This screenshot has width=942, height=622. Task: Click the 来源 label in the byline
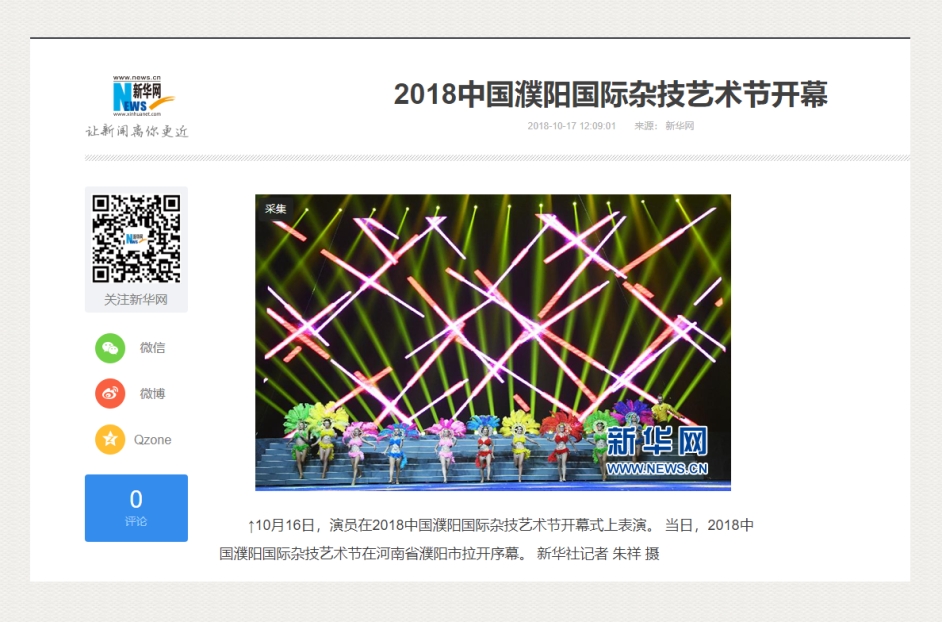(646, 126)
